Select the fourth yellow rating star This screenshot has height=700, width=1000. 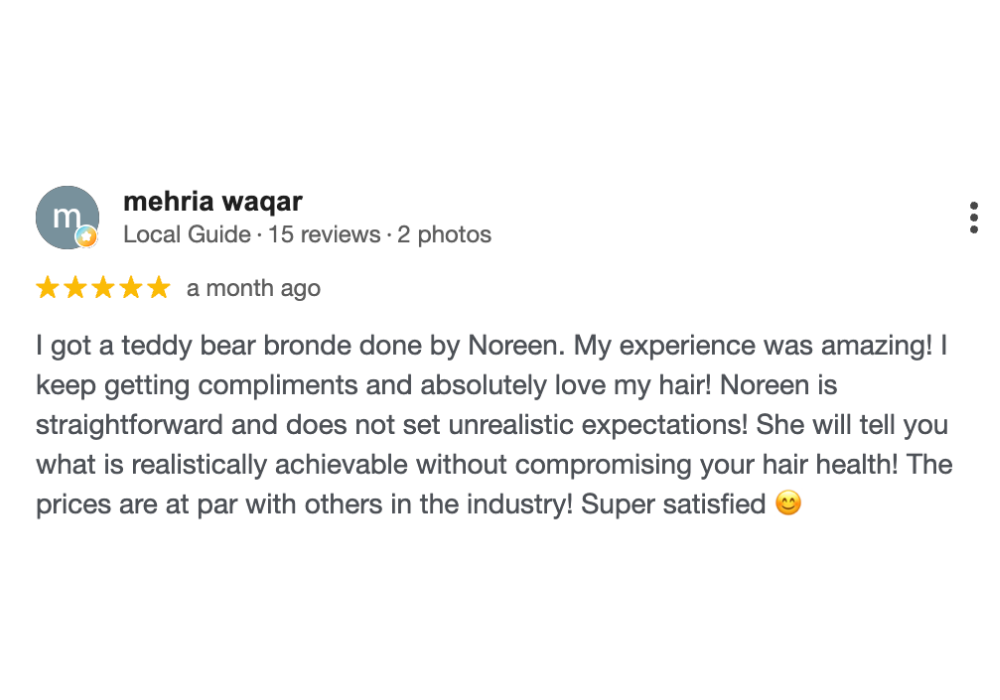[x=131, y=288]
